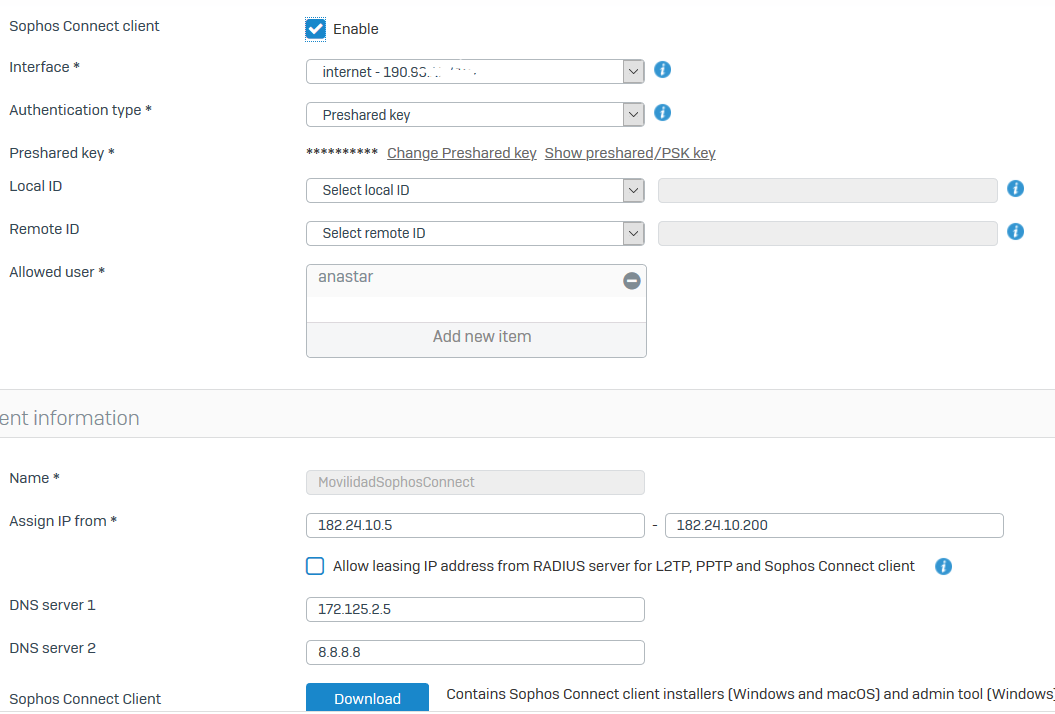View the Remote ID info icon

1015,232
